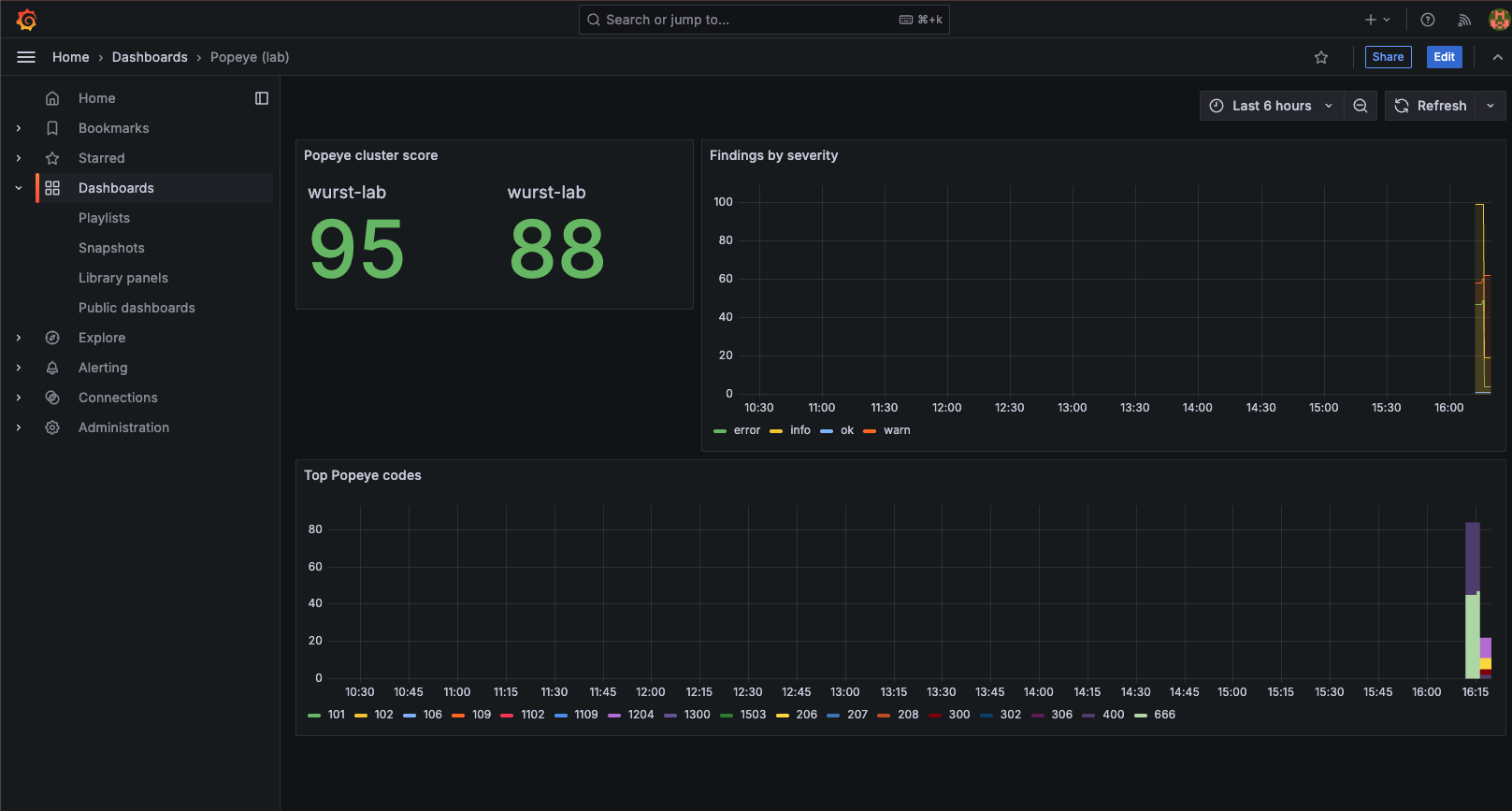This screenshot has height=811, width=1512.
Task: Toggle the hamburger navigation menu
Action: click(x=26, y=57)
